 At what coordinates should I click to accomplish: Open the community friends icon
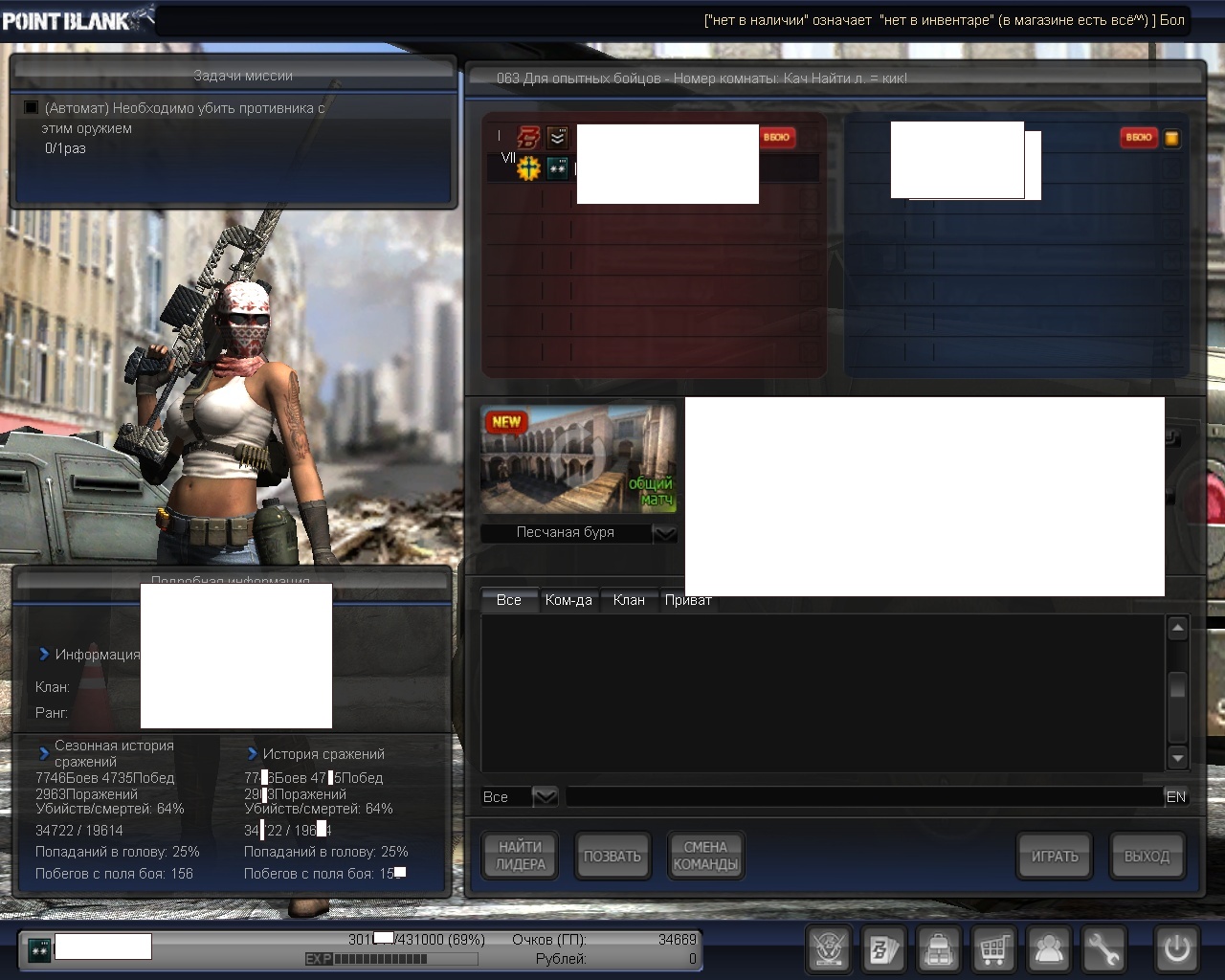point(1049,949)
